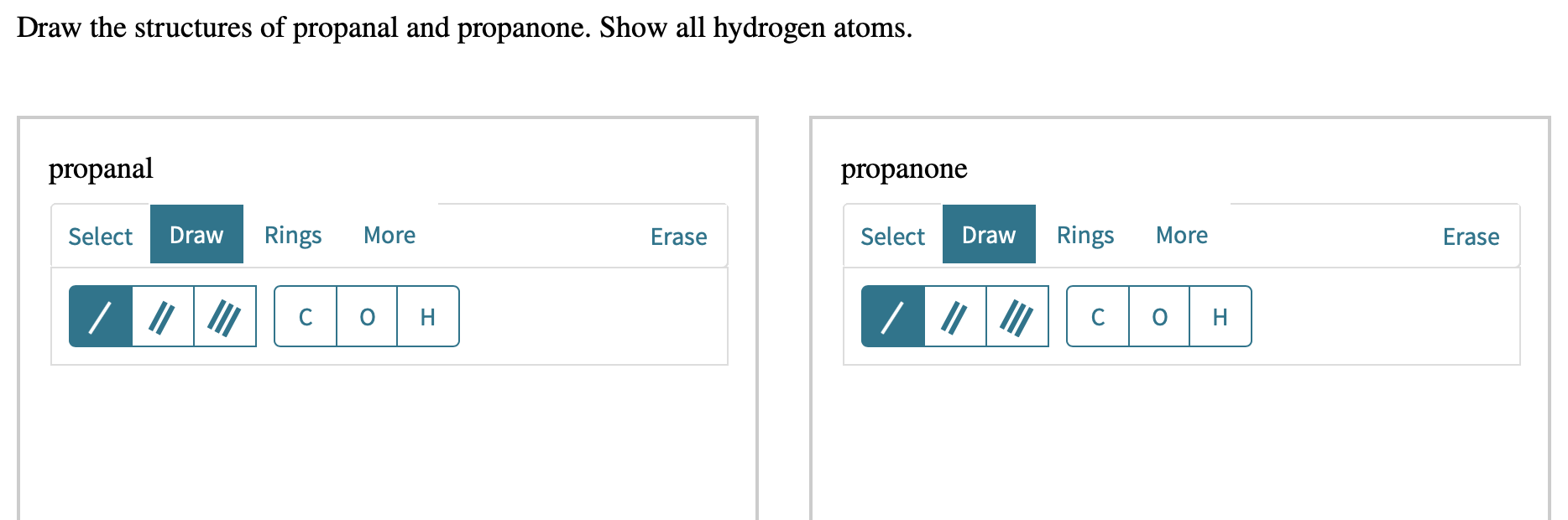Screen dimensions: 1568x520
Task: Open the Rings menu in propanal editor
Action: tap(292, 235)
